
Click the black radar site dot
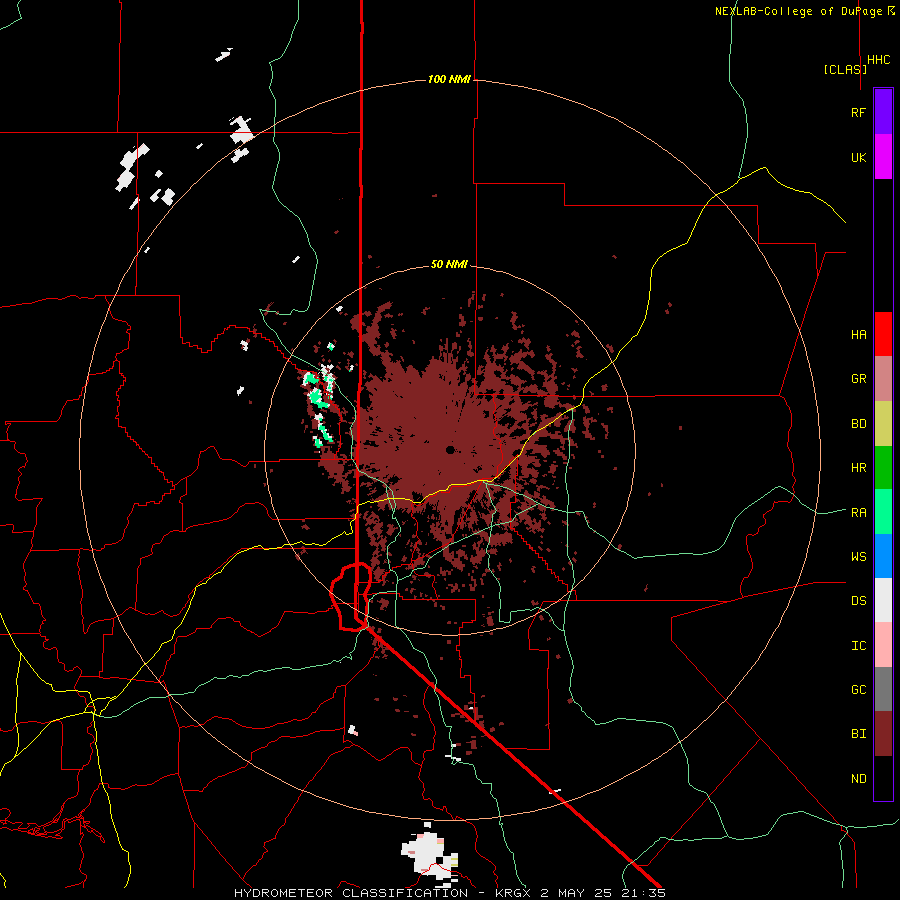(x=450, y=449)
